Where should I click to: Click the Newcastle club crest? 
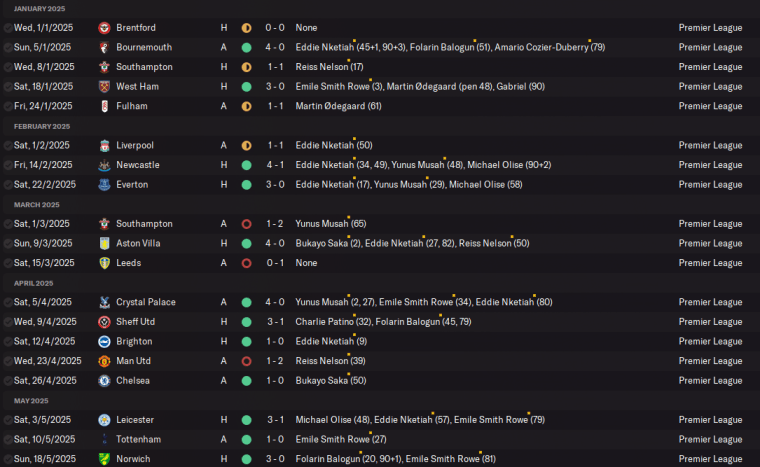pos(105,165)
